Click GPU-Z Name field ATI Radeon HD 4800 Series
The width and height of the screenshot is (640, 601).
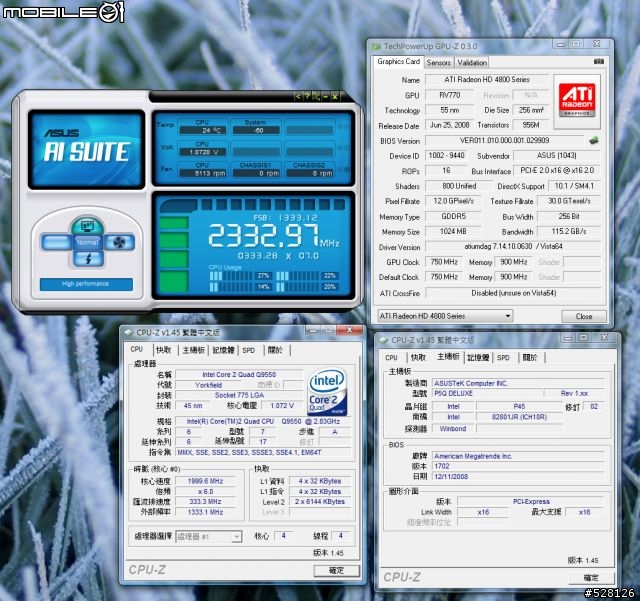point(487,80)
